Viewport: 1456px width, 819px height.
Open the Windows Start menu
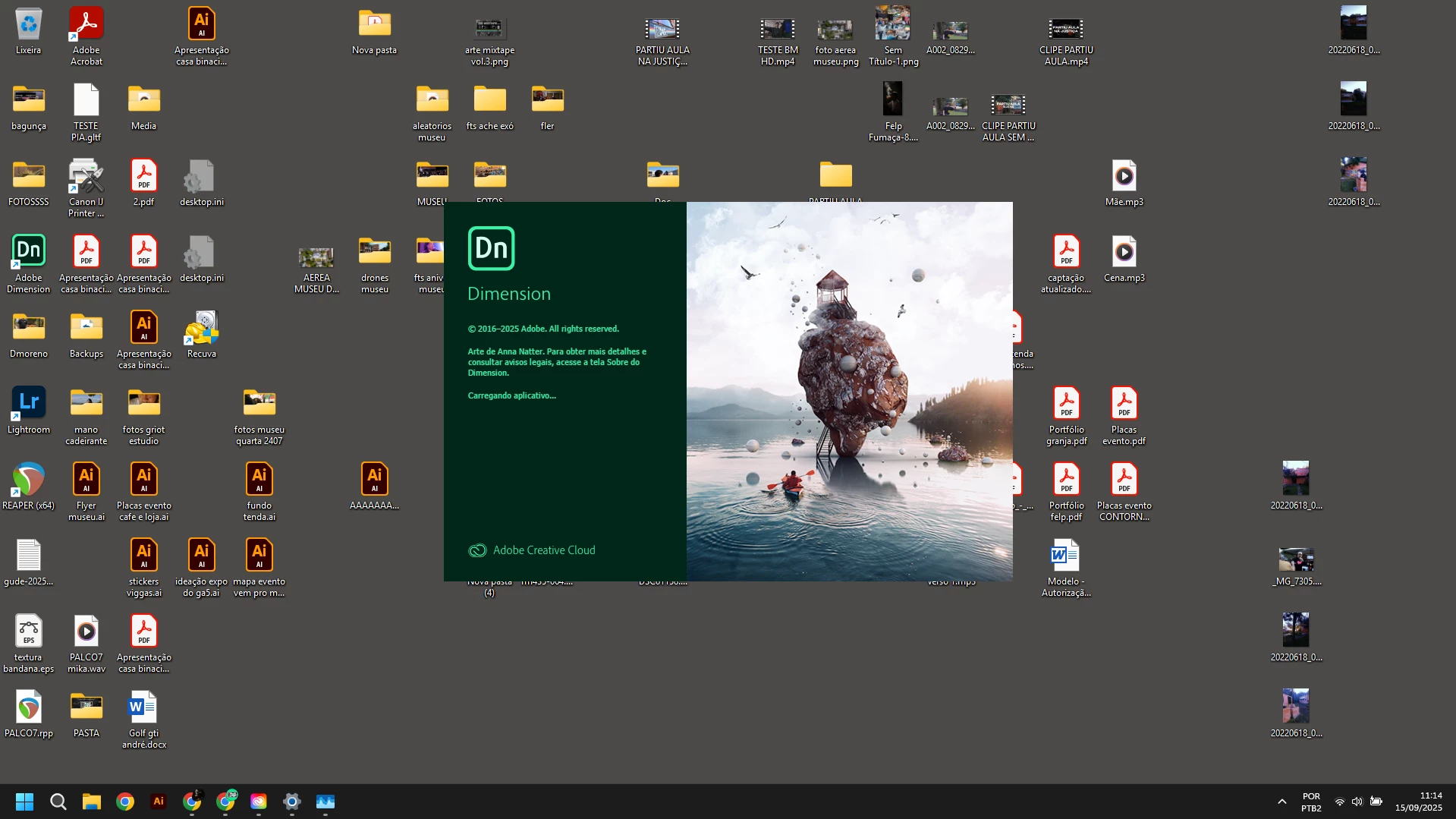point(24,802)
